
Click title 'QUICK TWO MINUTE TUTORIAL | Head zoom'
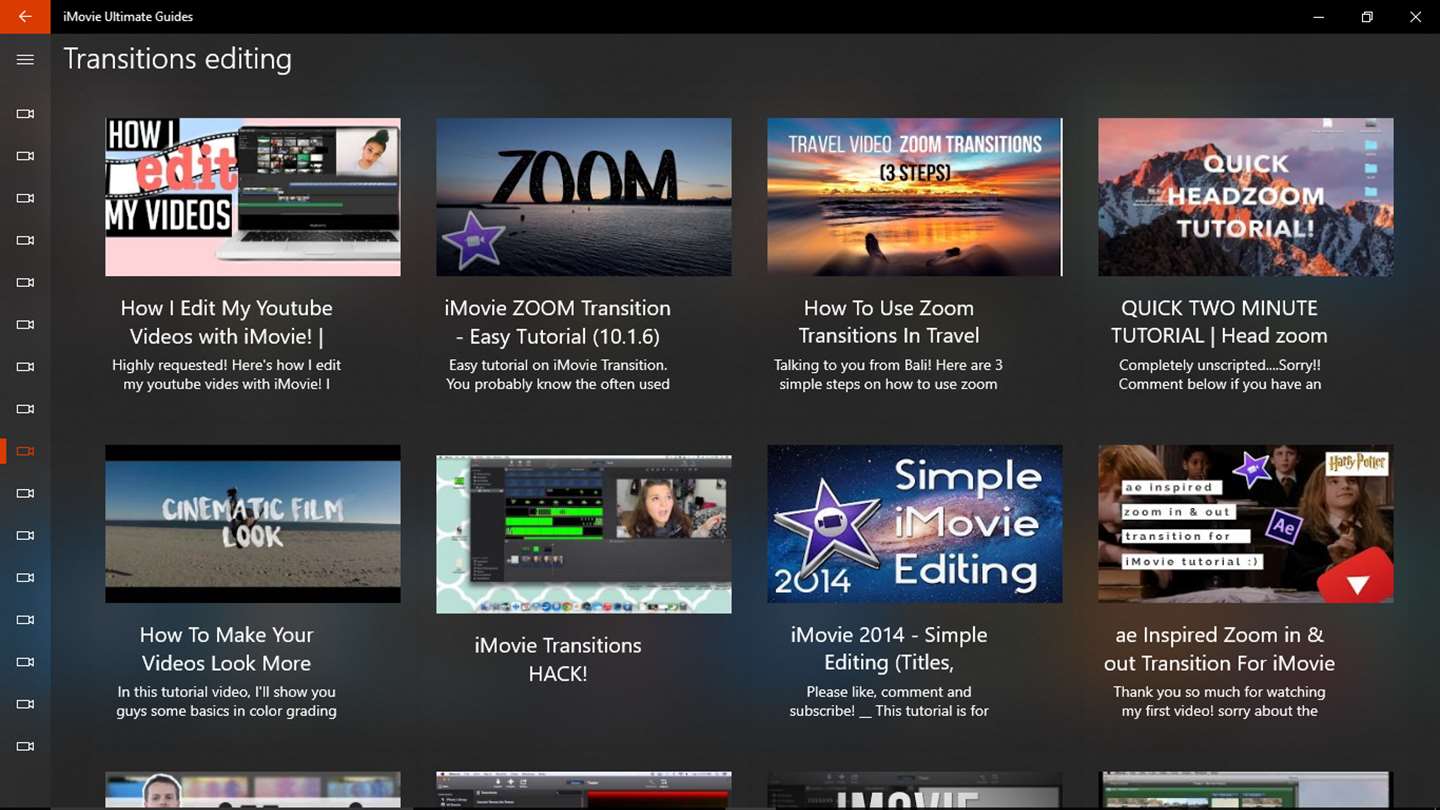tap(1220, 322)
